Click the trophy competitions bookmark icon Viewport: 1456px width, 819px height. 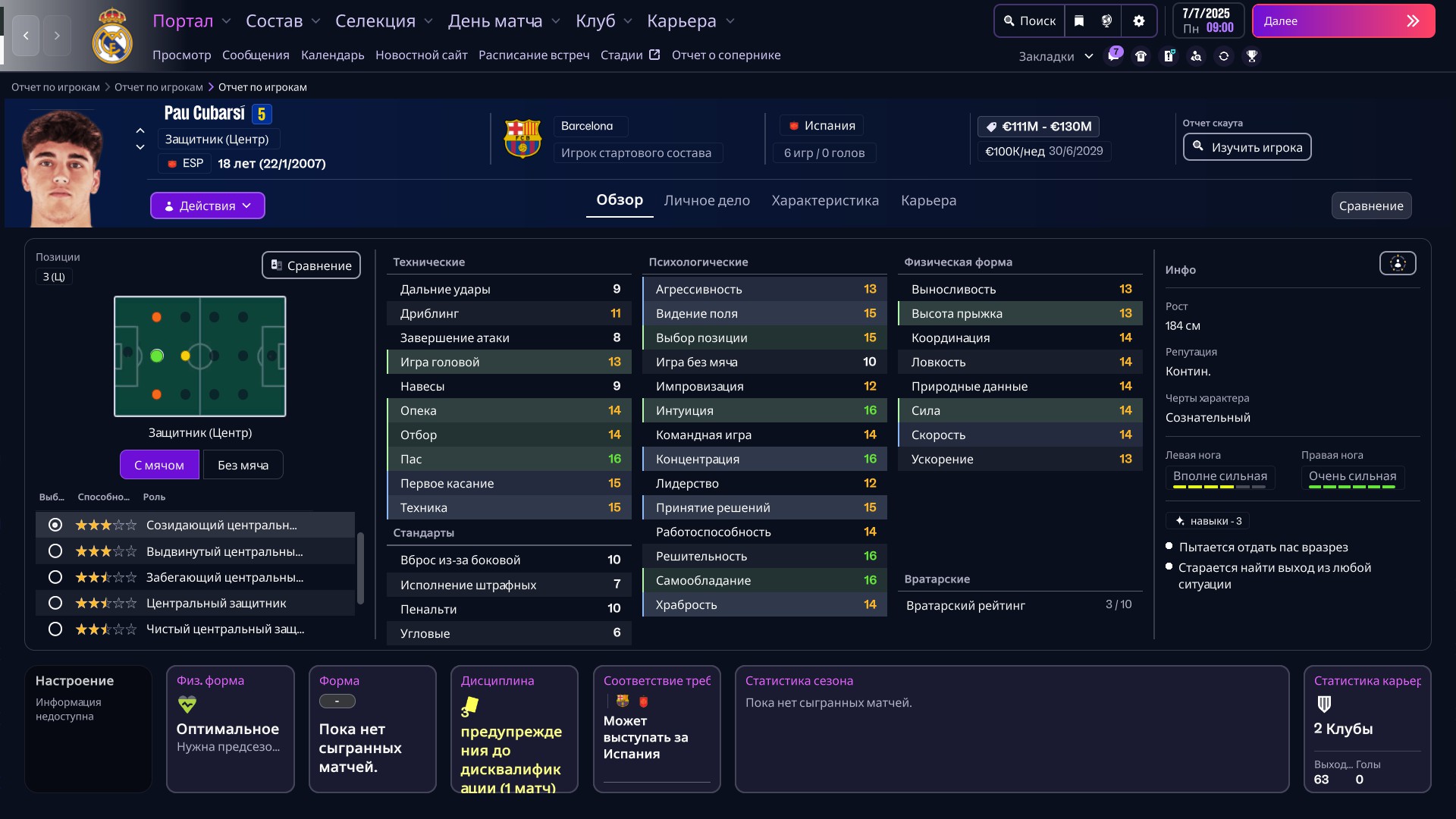coord(1251,56)
